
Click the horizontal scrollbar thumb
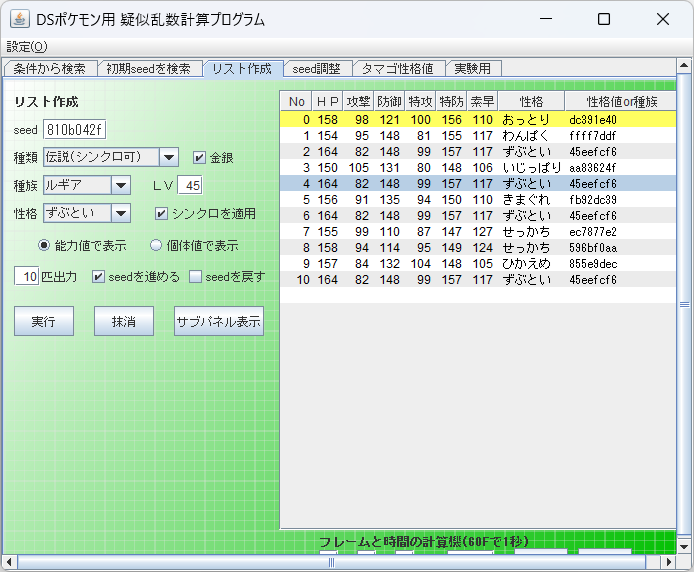[x=332, y=562]
